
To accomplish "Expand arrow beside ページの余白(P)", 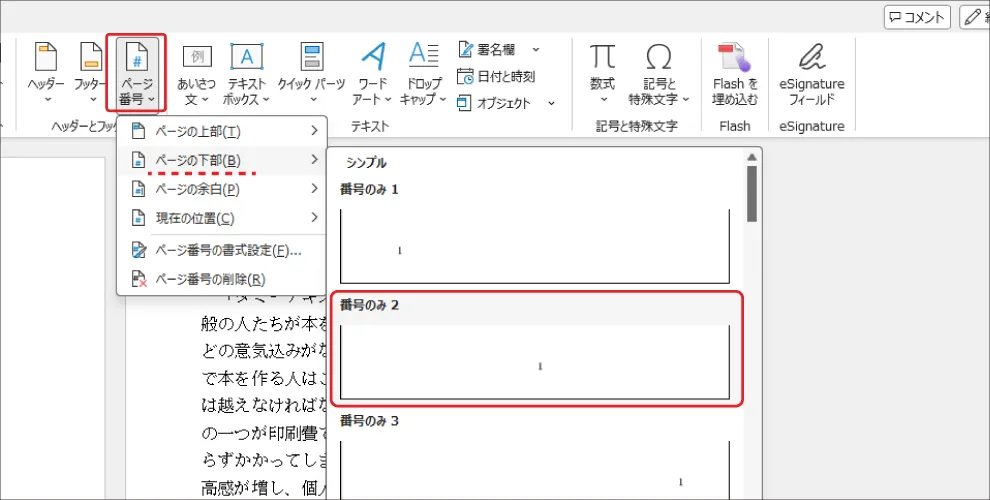I will click(314, 188).
